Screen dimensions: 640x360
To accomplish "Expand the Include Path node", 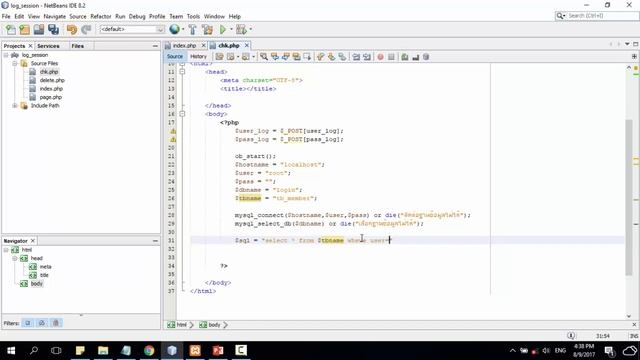I will 15,106.
